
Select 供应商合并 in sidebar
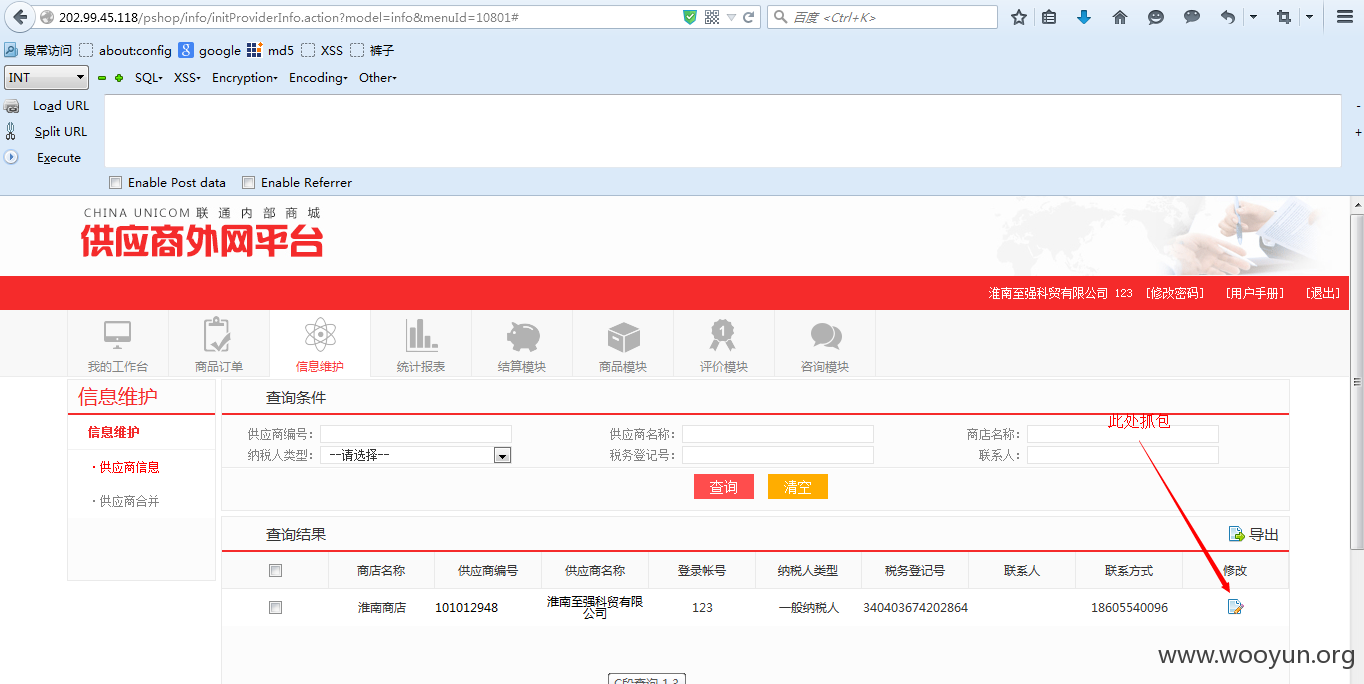(127, 501)
